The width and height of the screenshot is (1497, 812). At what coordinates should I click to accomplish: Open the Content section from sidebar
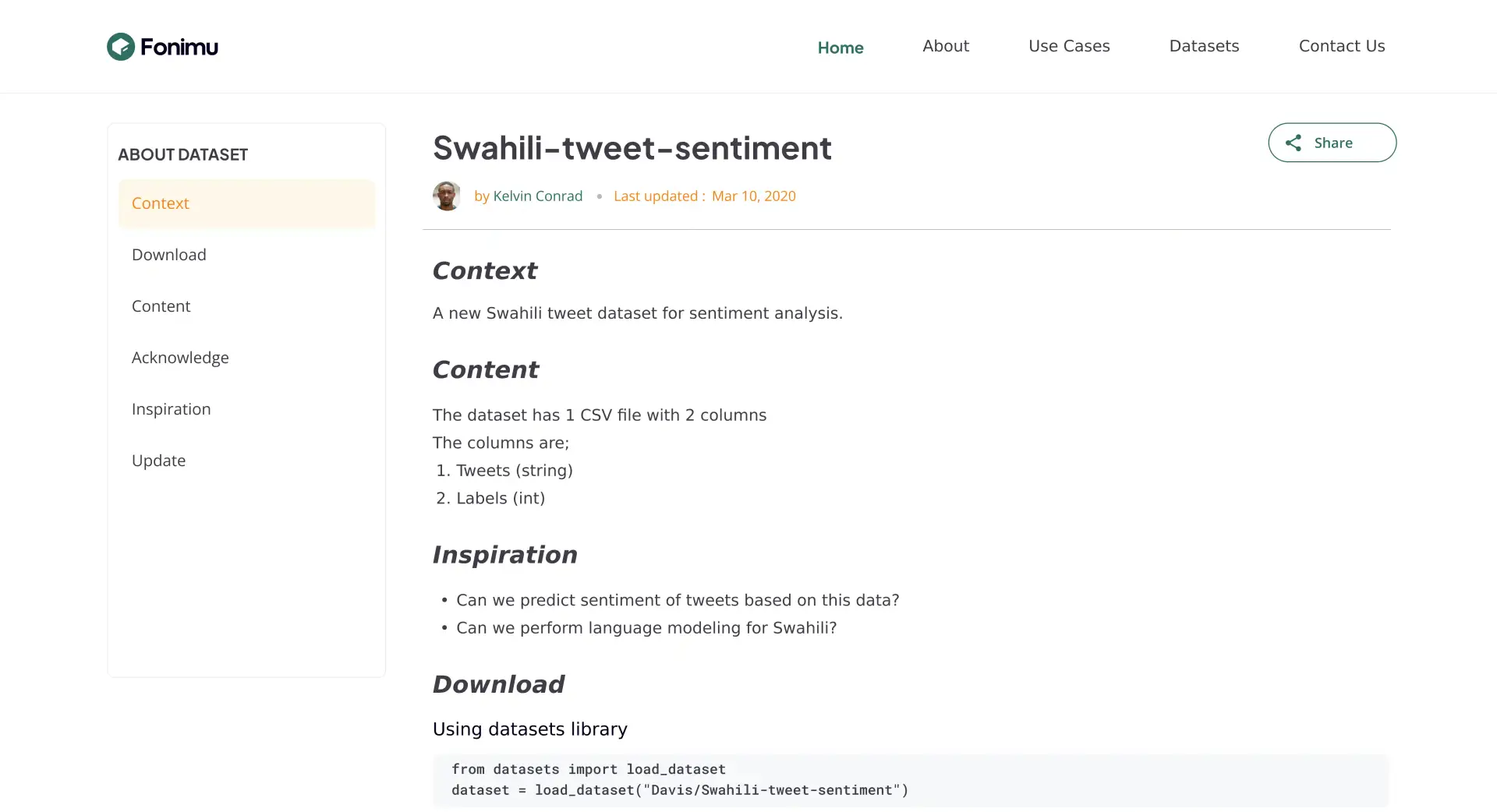coord(161,305)
